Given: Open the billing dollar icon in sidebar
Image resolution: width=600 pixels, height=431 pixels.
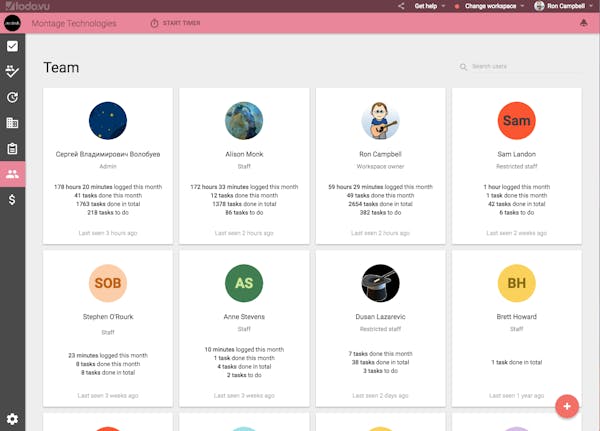Looking at the screenshot, I should coord(12,200).
